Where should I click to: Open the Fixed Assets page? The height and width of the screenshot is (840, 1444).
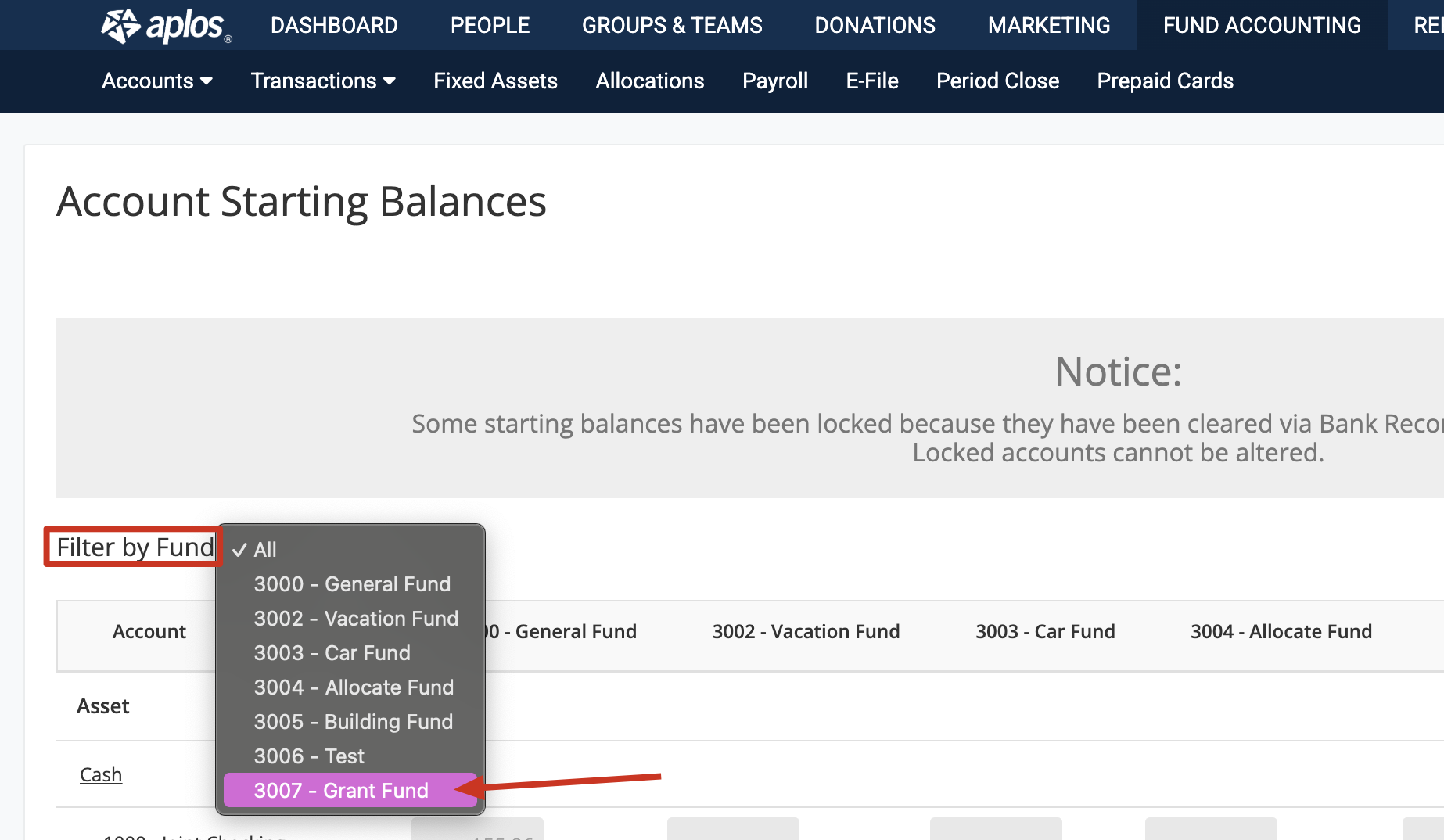click(x=495, y=81)
